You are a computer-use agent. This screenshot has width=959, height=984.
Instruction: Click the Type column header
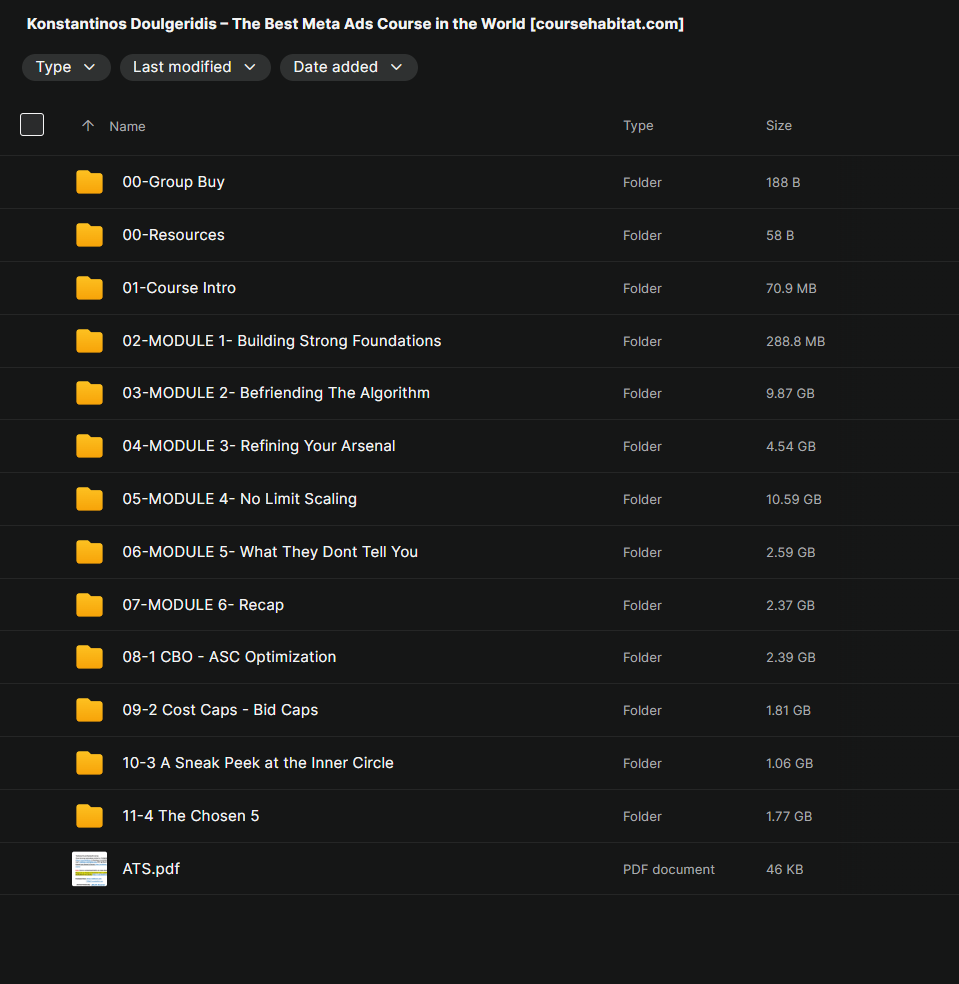click(x=638, y=126)
